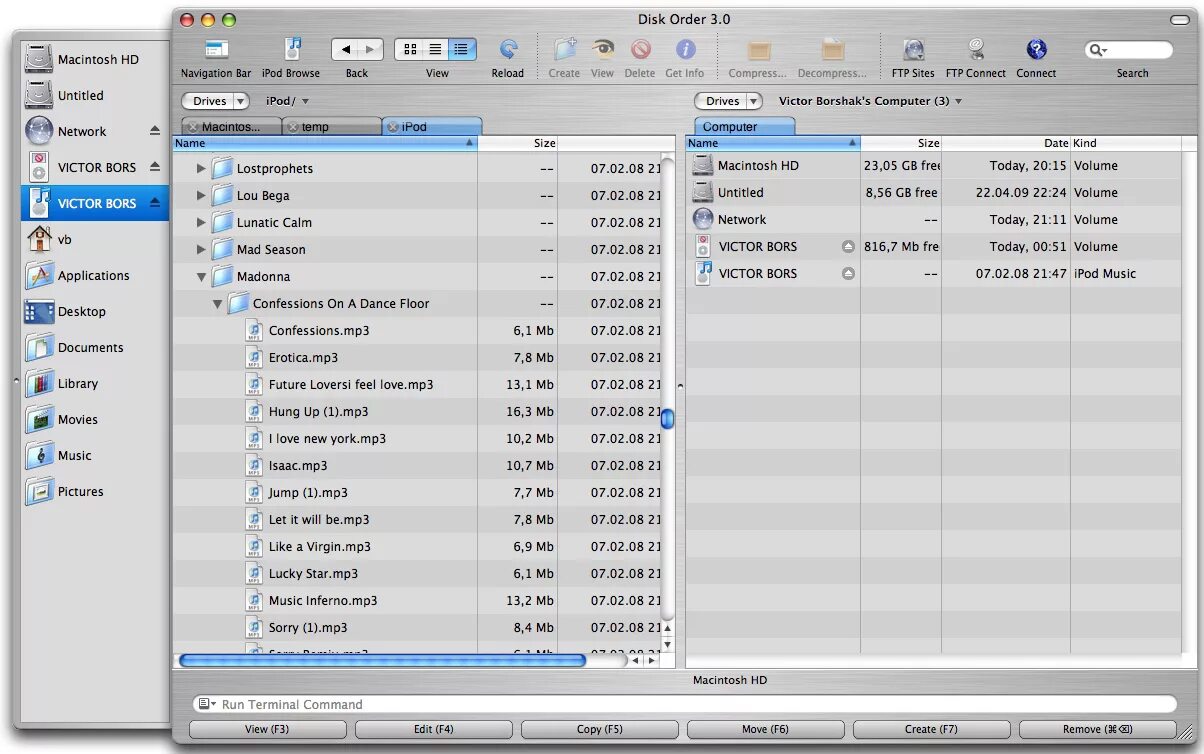Screen dimensions: 1204x754
Task: Collapse the Madonna folder
Action: tap(200, 276)
